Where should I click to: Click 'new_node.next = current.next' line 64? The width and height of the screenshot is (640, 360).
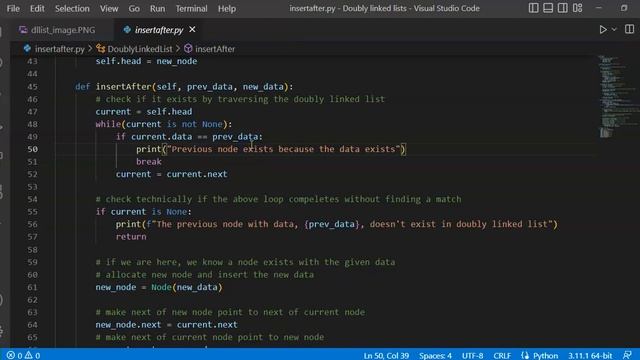[166, 324]
